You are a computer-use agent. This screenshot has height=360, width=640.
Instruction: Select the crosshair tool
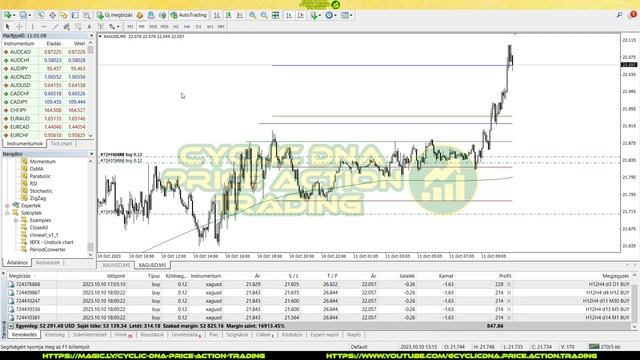(x=19, y=27)
